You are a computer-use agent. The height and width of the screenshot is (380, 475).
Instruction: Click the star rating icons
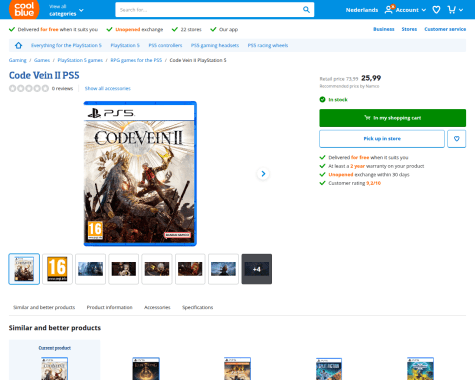tap(29, 88)
